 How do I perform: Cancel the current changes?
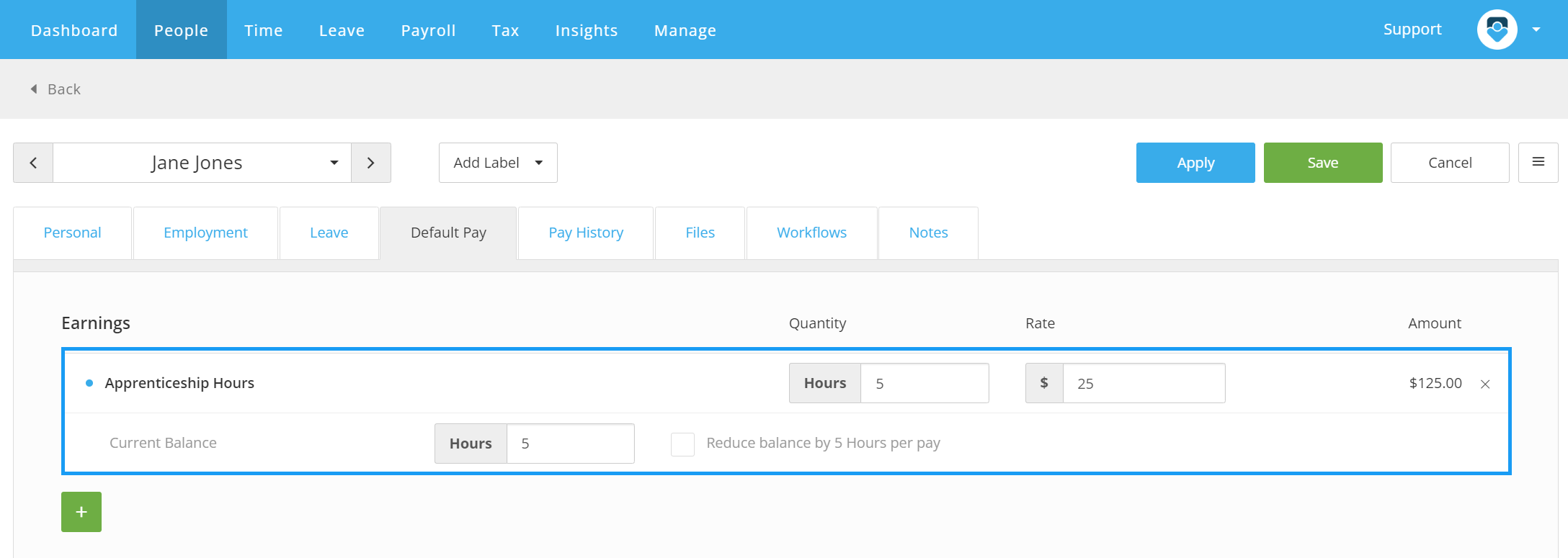pyautogui.click(x=1450, y=163)
